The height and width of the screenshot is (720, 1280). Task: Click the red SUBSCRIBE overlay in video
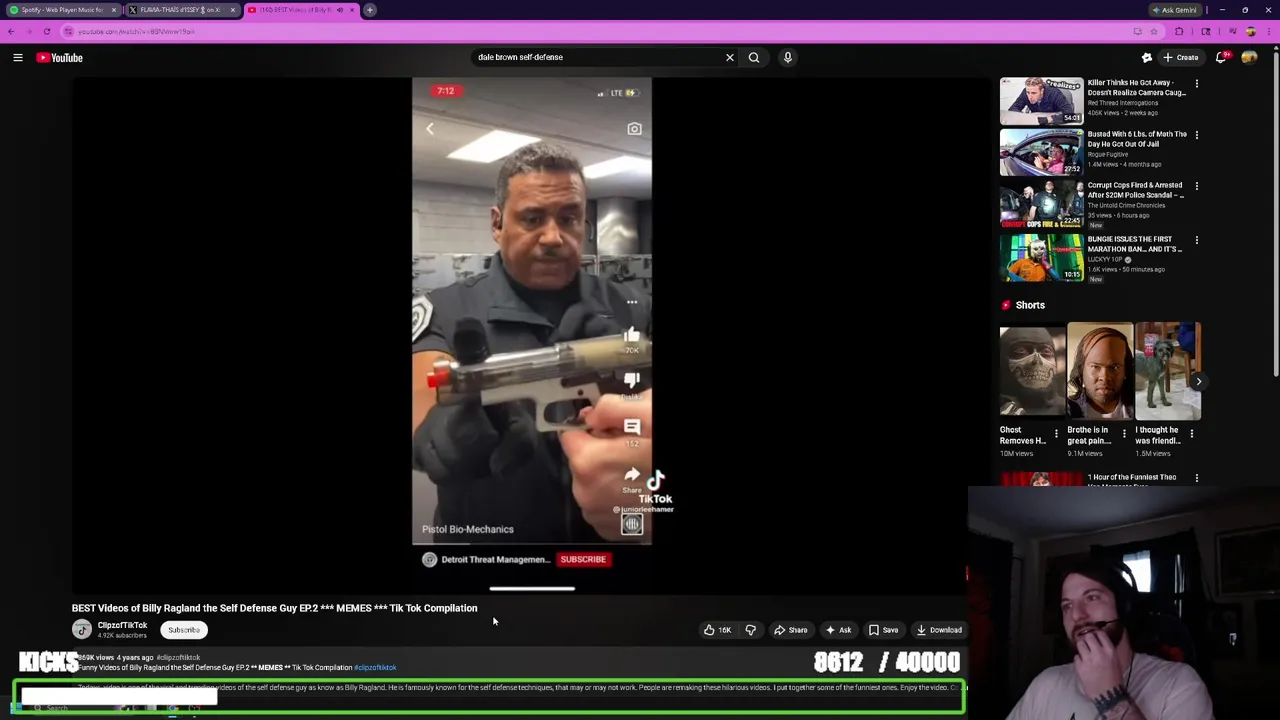click(583, 560)
